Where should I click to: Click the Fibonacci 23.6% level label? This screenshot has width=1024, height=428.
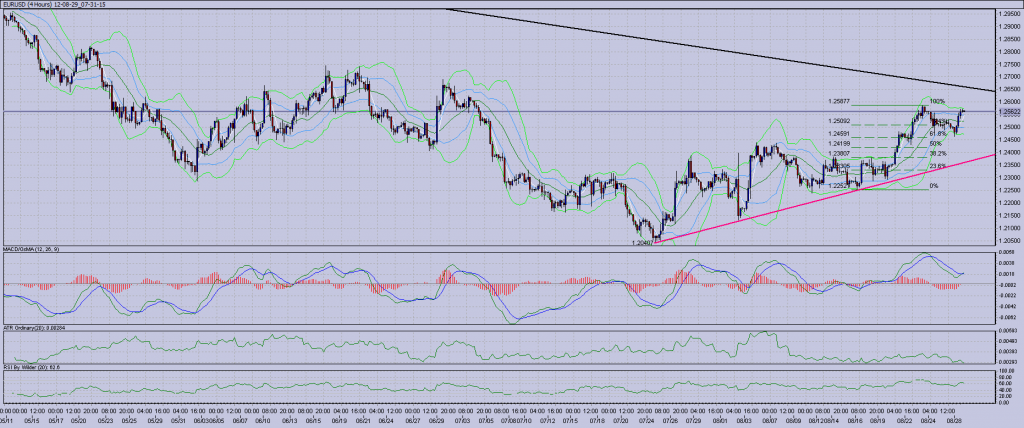(937, 166)
